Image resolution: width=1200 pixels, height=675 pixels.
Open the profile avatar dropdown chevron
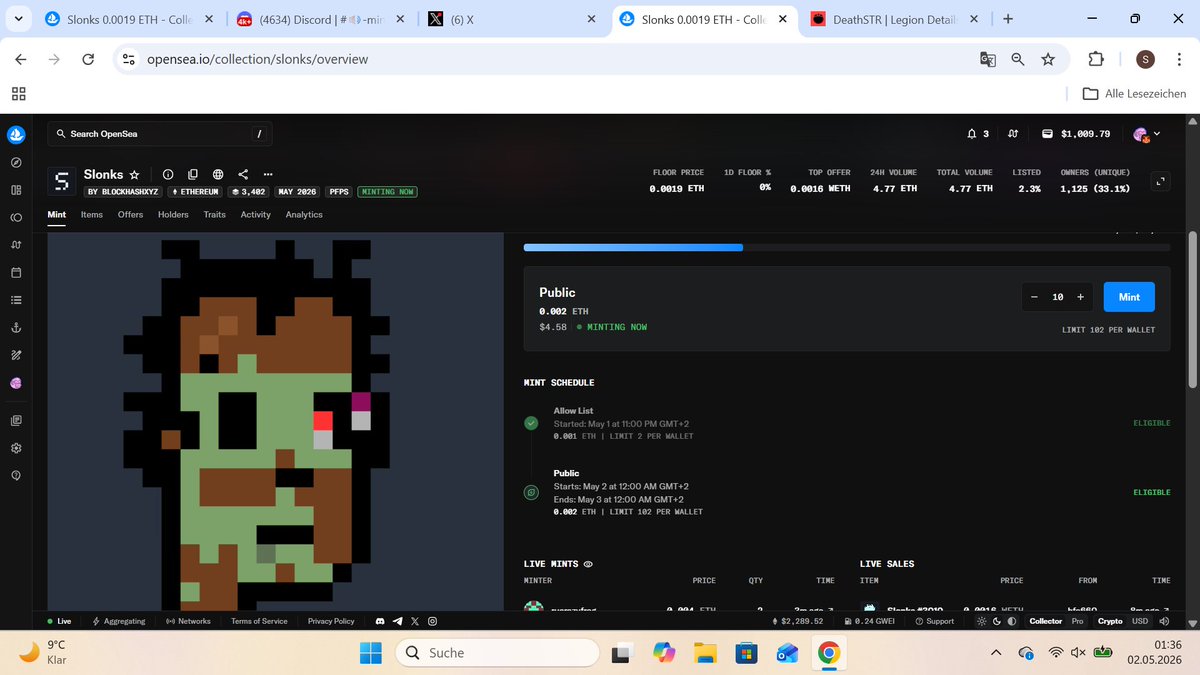[x=1158, y=134]
